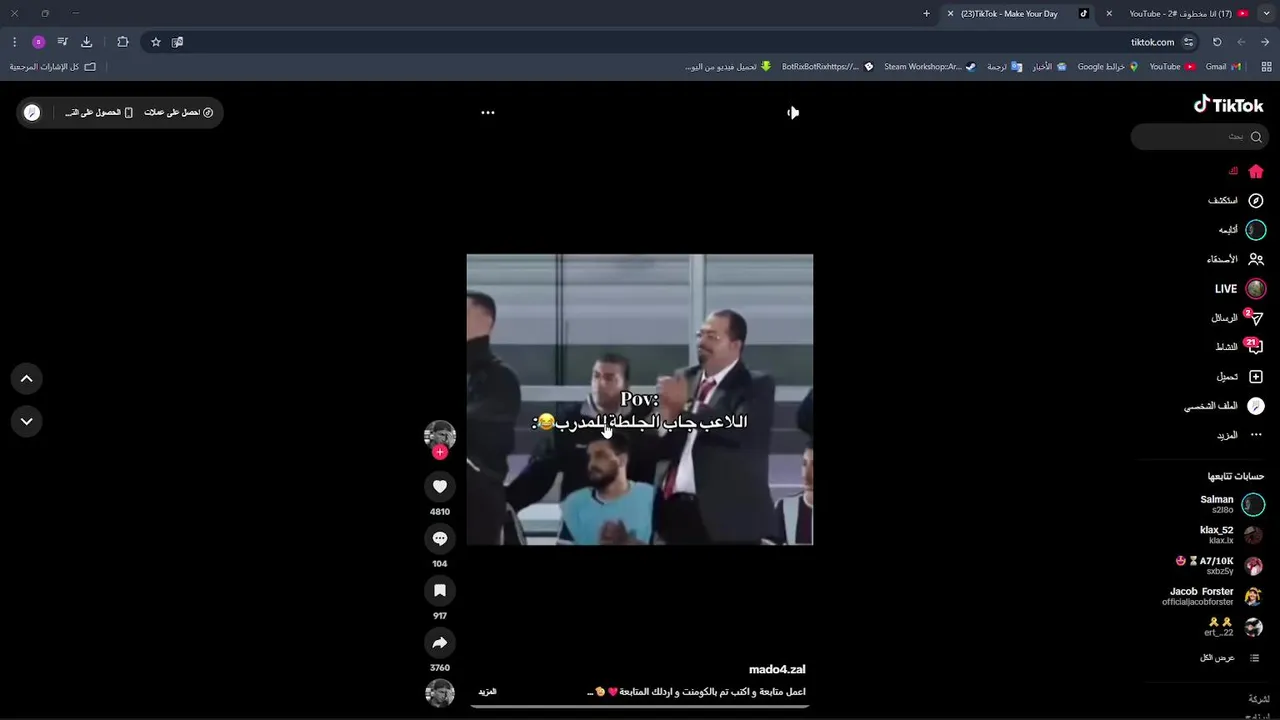Open the All Bookmarks folder
Viewport: 1280px width, 720px height.
(53, 67)
